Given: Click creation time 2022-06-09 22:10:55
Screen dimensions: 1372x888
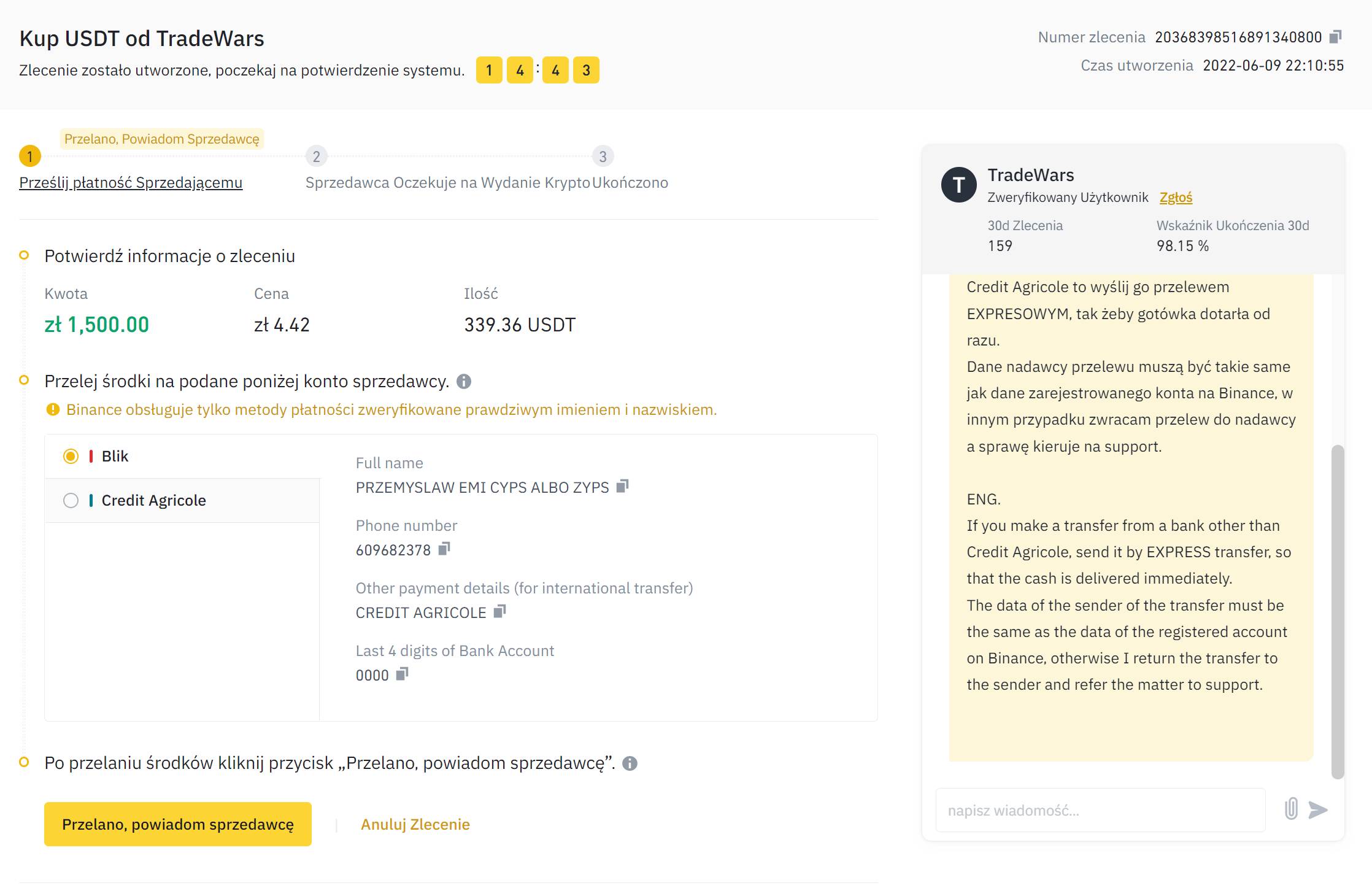Looking at the screenshot, I should [x=1273, y=66].
